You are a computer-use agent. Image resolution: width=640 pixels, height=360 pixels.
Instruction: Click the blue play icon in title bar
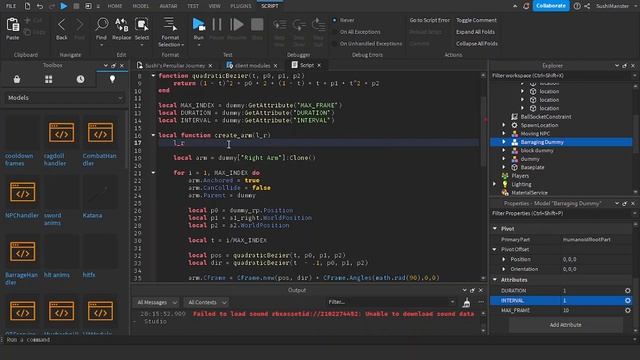[64, 6]
